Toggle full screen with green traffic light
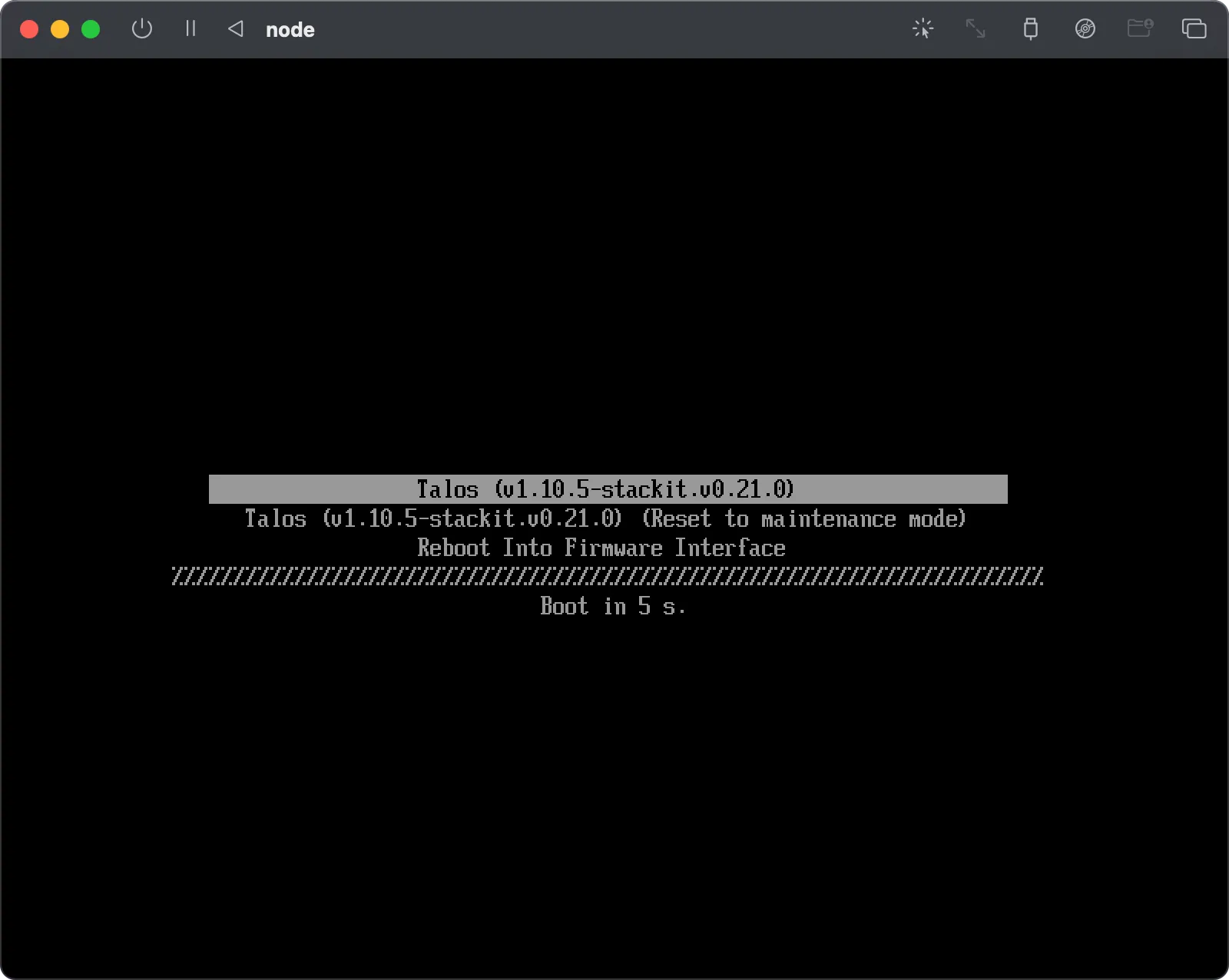Viewport: 1229px width, 980px height. [91, 29]
